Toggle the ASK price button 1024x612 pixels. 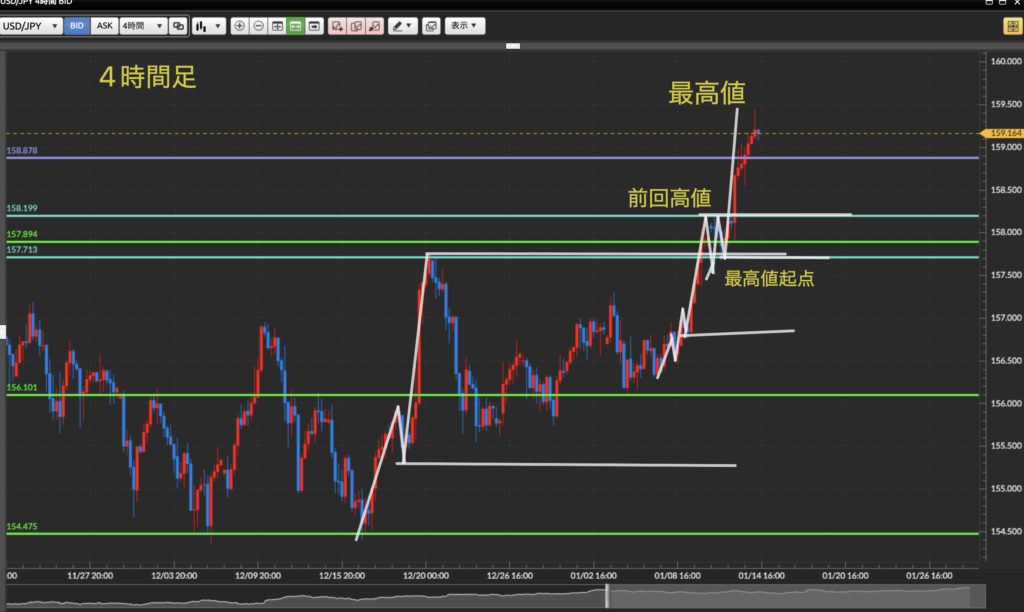[104, 26]
